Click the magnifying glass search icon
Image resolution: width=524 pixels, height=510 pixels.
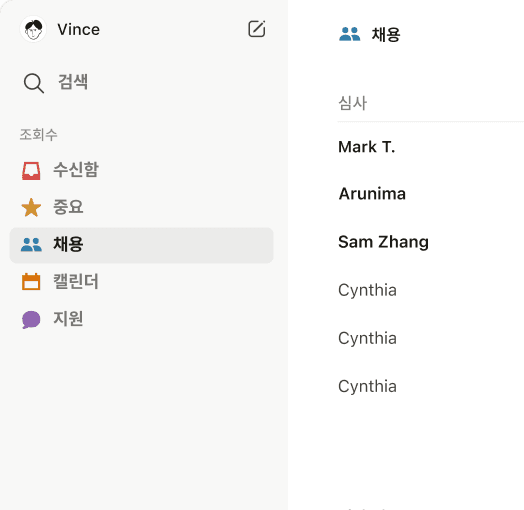coord(34,83)
